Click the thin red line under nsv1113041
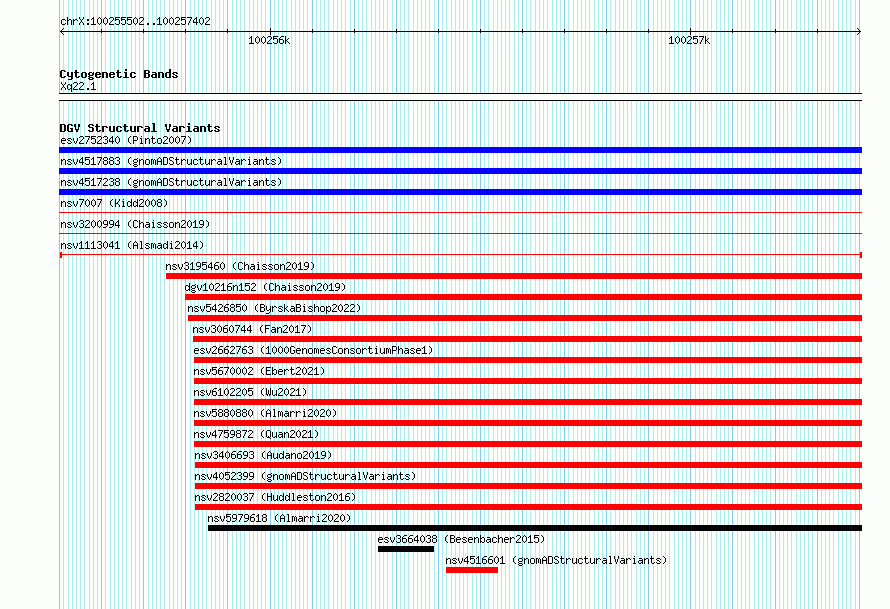890x609 pixels. 460,255
